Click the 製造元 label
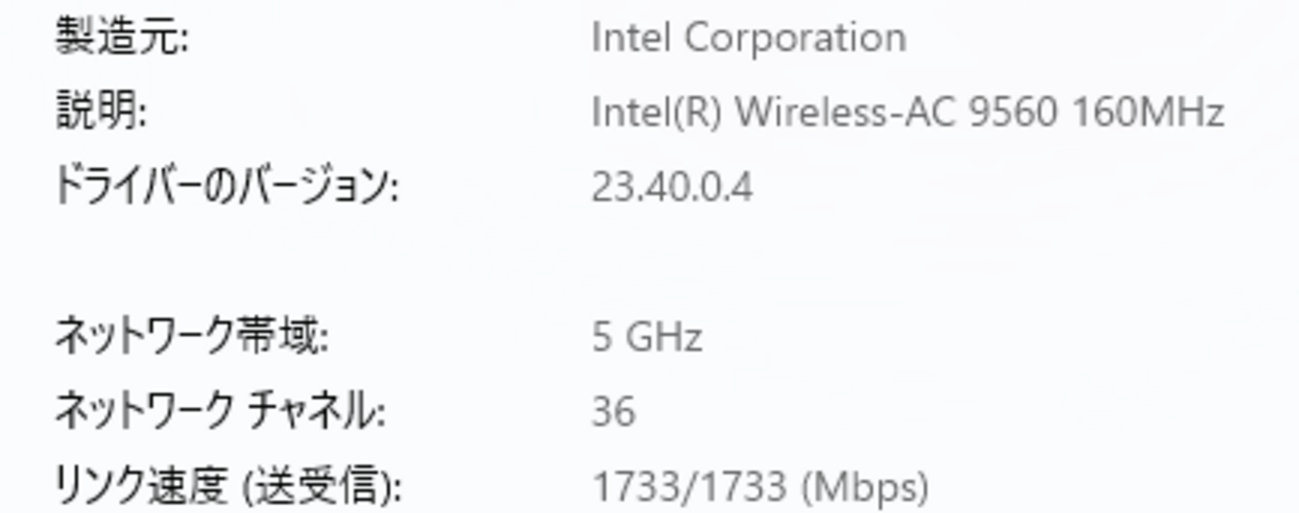Image resolution: width=1299 pixels, height=513 pixels. coord(120,38)
